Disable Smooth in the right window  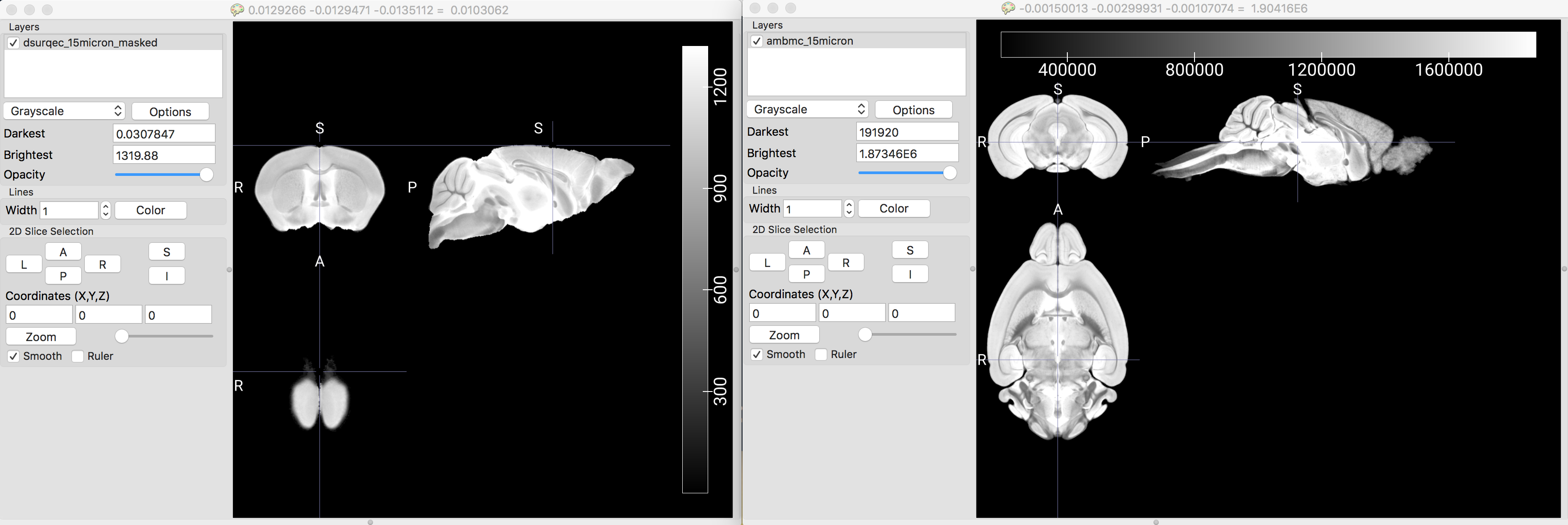pyautogui.click(x=757, y=354)
